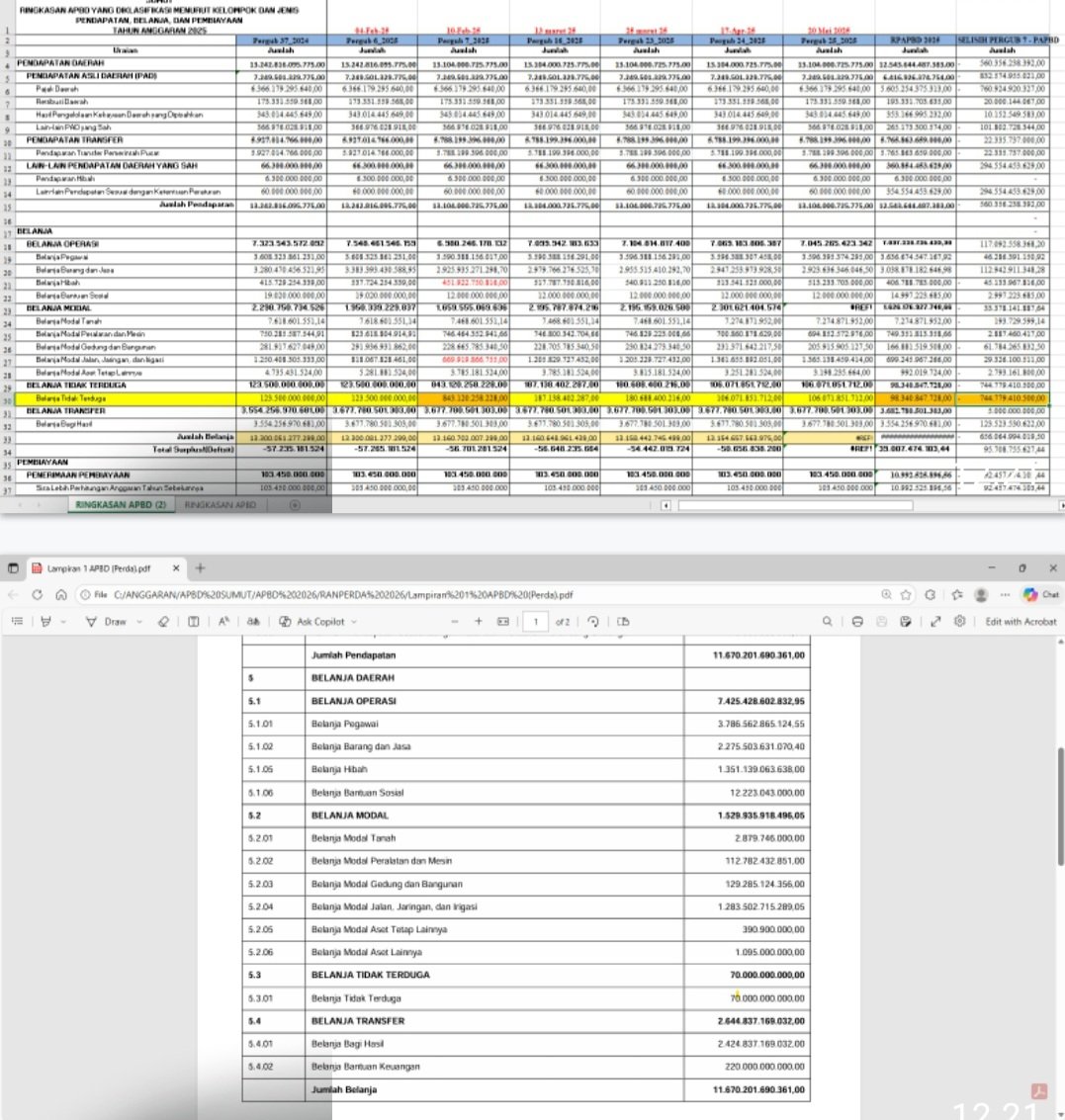
Task: Expand the Ask Copilot dropdown arrow
Action: click(355, 622)
